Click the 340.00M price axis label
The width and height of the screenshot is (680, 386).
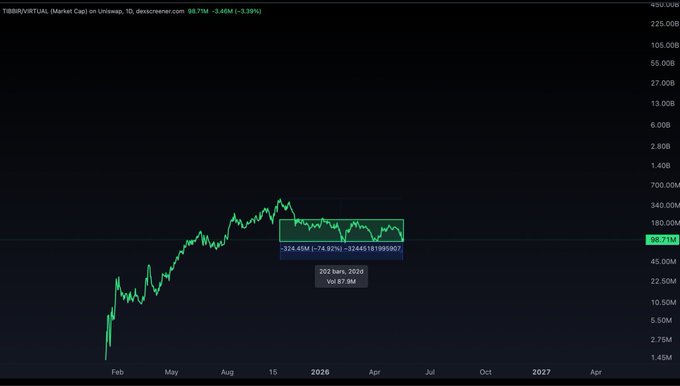tap(665, 205)
